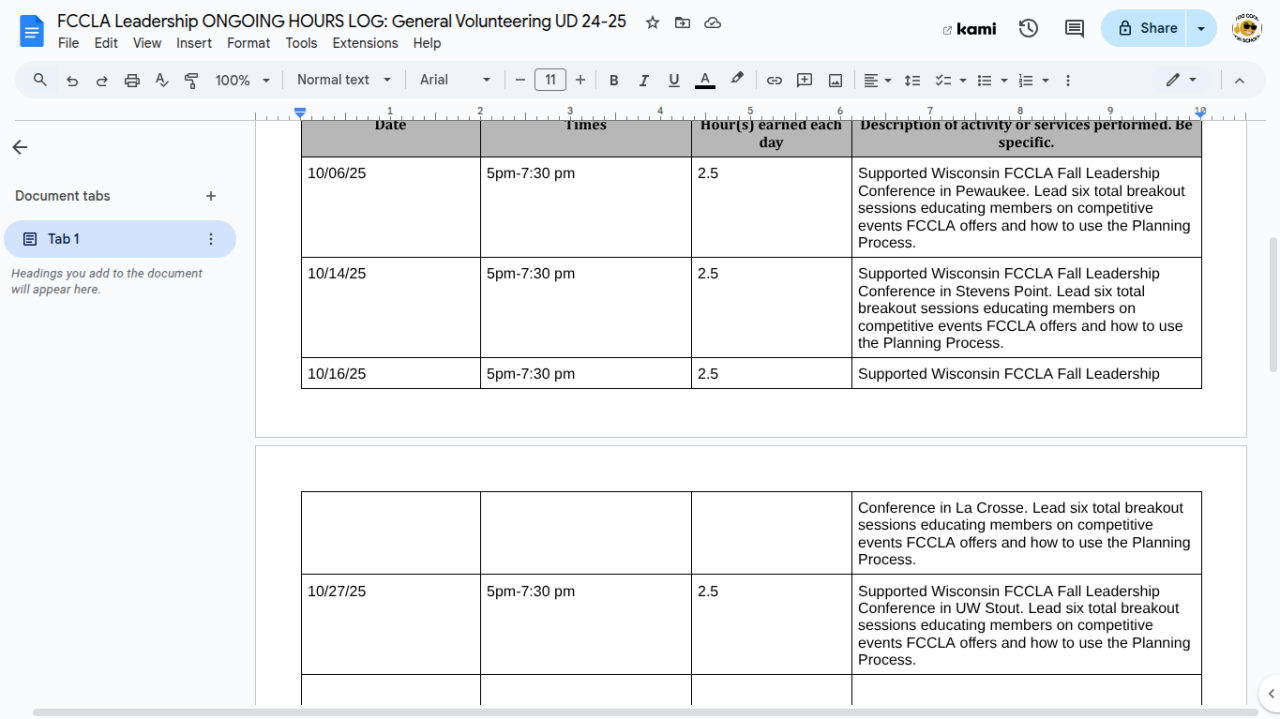This screenshot has width=1280, height=719.
Task: Expand checklist menu arrow
Action: [963, 80]
